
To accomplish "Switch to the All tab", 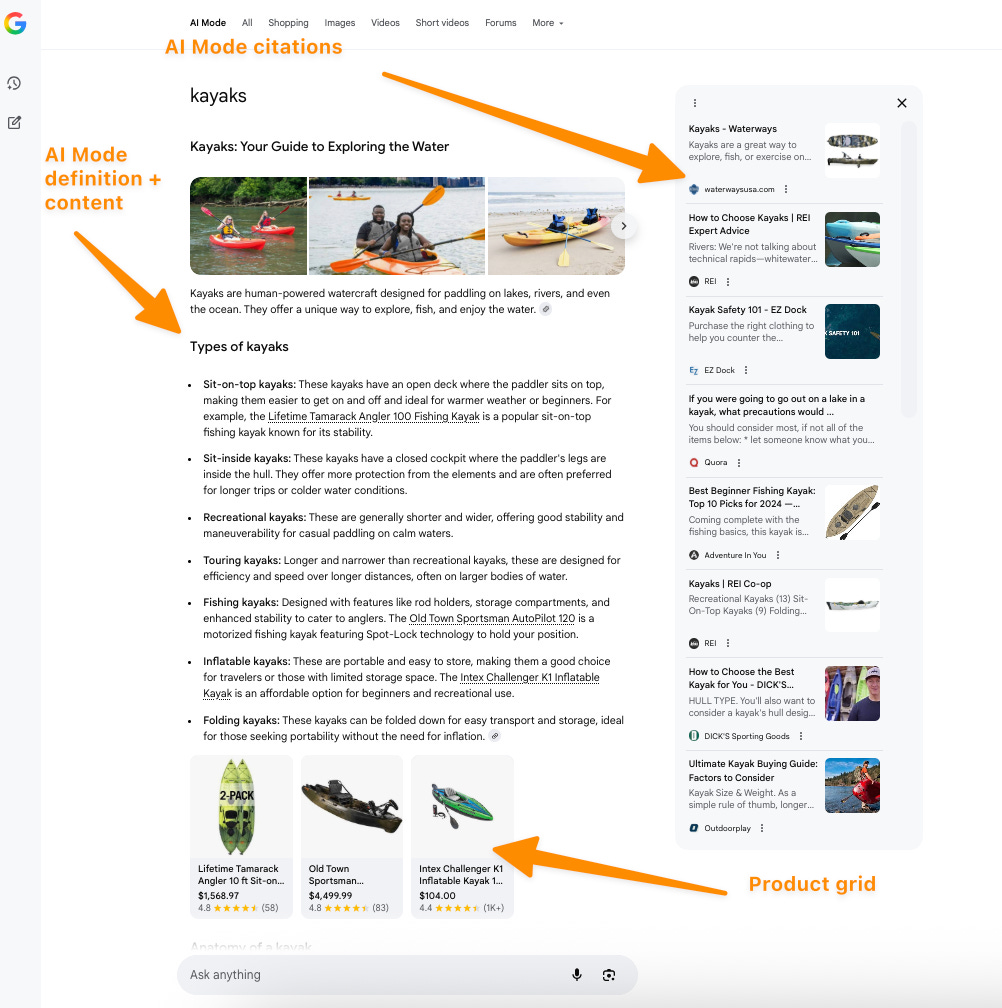I will [247, 23].
